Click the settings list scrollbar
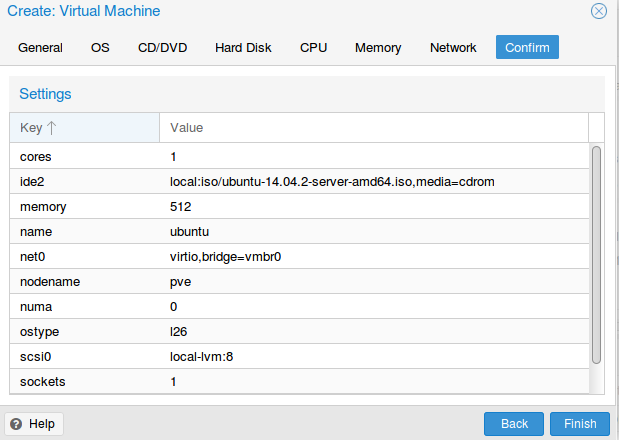Viewport: 619px width, 440px height. click(x=596, y=255)
